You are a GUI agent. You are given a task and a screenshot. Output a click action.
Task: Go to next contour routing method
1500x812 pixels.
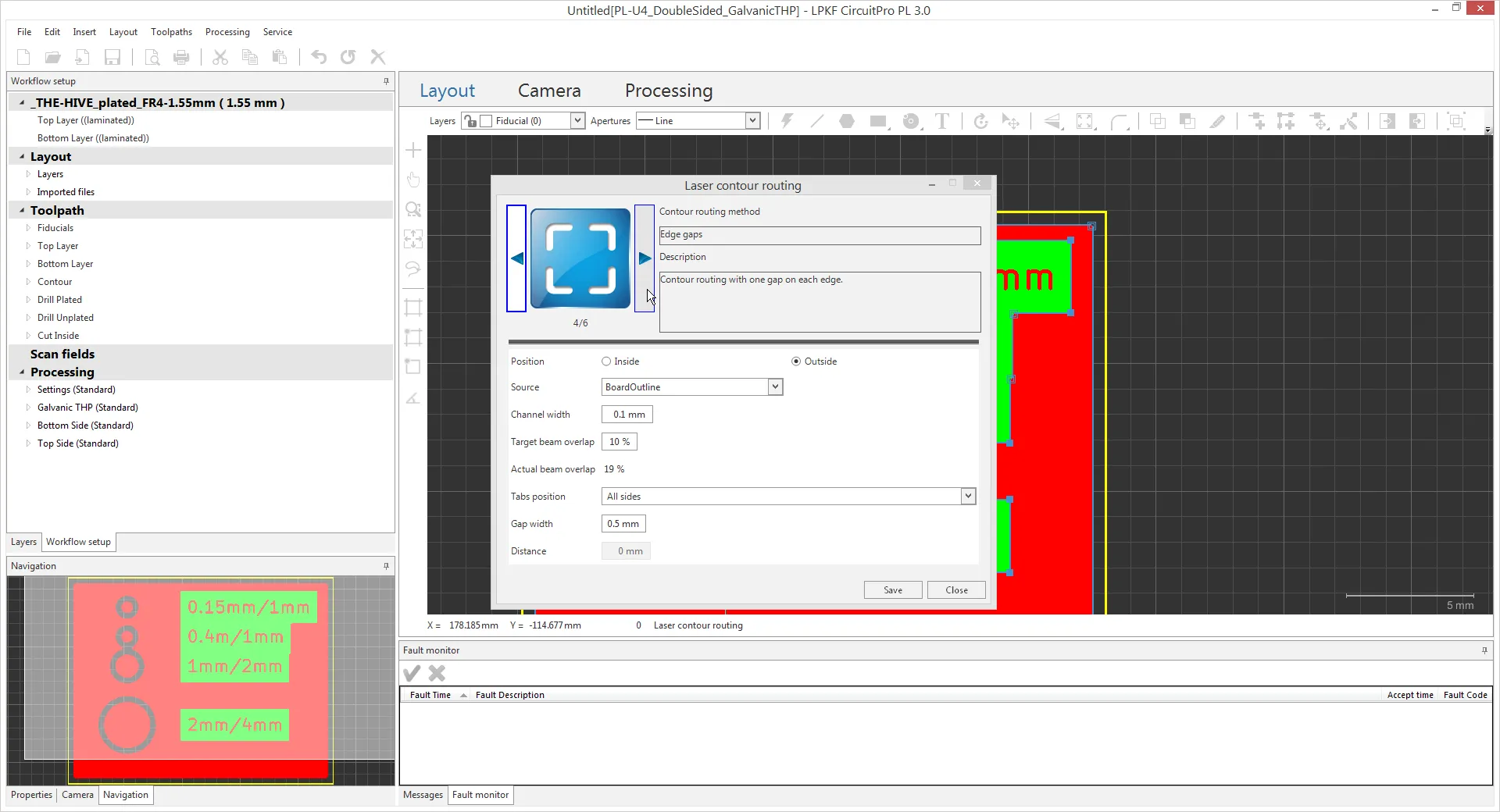point(645,258)
